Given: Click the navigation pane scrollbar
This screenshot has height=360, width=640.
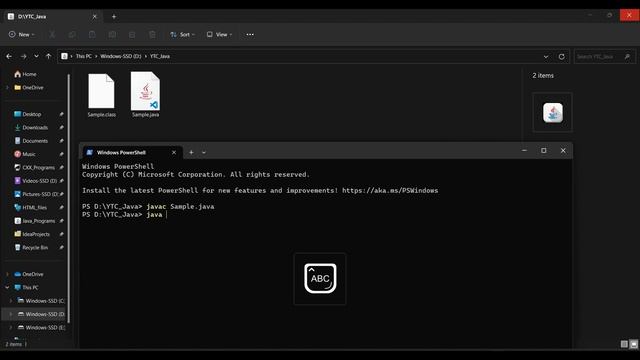Looking at the screenshot, I should point(69,198).
